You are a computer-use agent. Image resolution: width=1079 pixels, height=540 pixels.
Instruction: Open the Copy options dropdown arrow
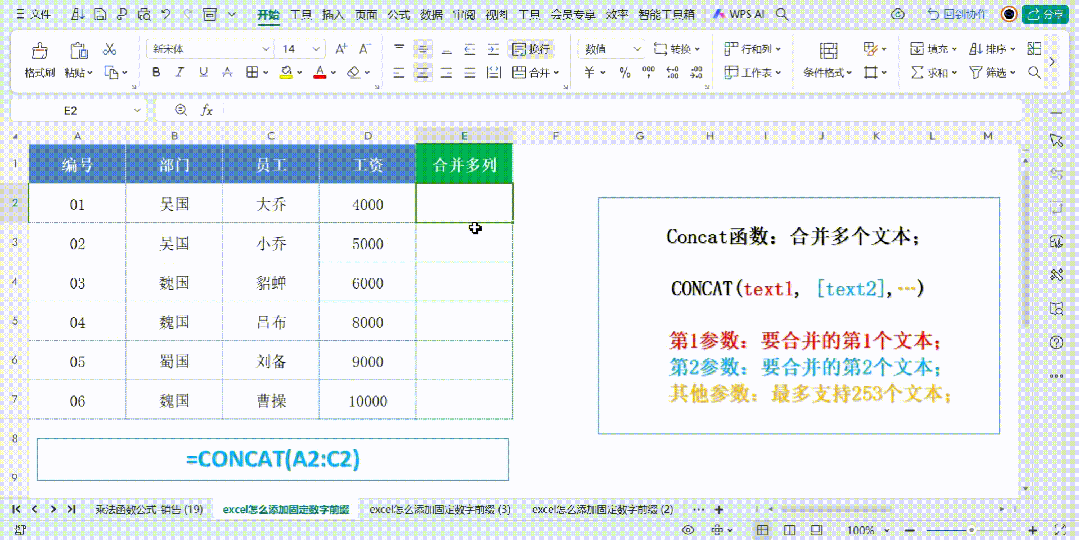point(125,72)
